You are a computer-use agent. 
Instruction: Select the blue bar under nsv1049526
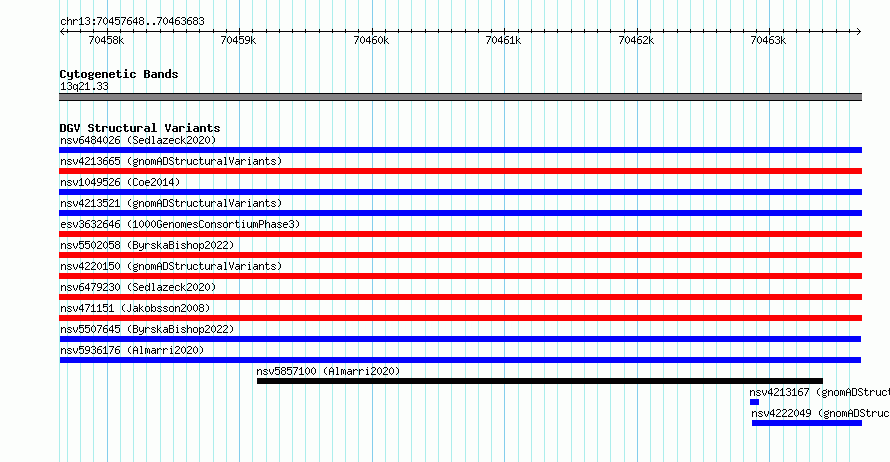(x=460, y=192)
